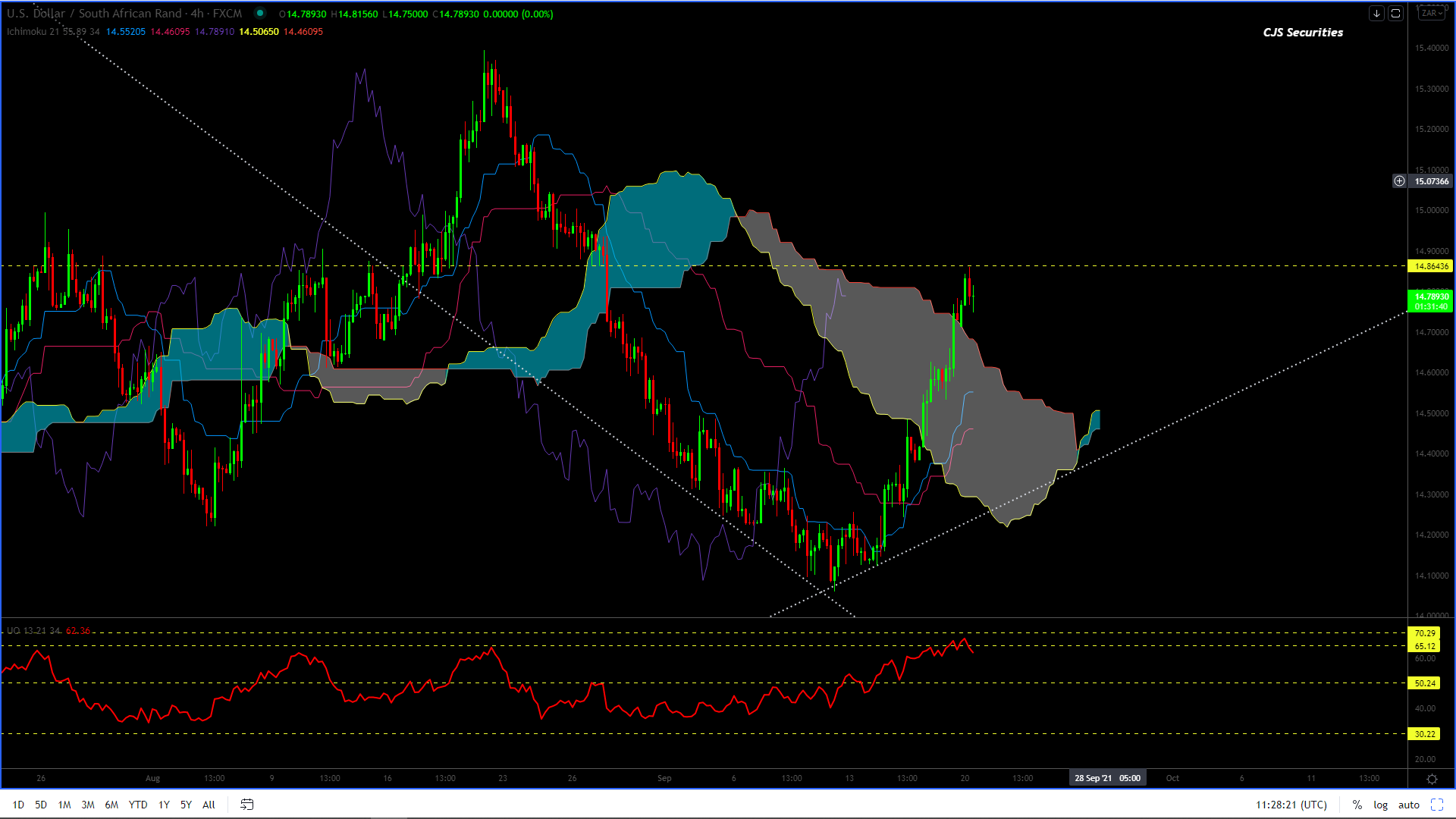This screenshot has height=819, width=1456.
Task: Toggle auto scale mode
Action: (1408, 805)
